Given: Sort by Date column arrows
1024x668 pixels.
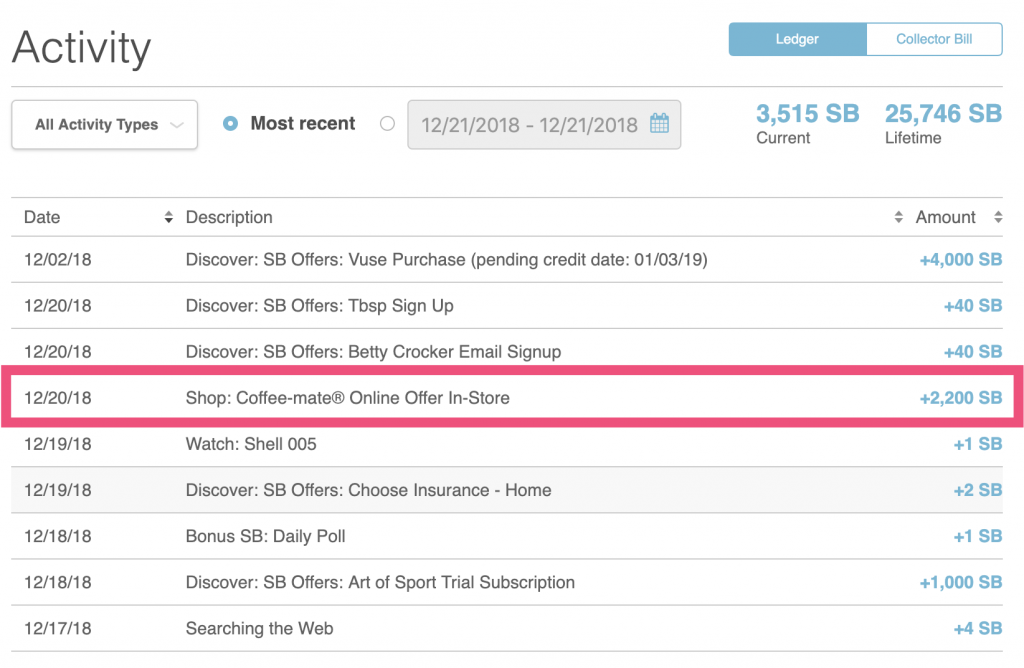Looking at the screenshot, I should (x=168, y=218).
